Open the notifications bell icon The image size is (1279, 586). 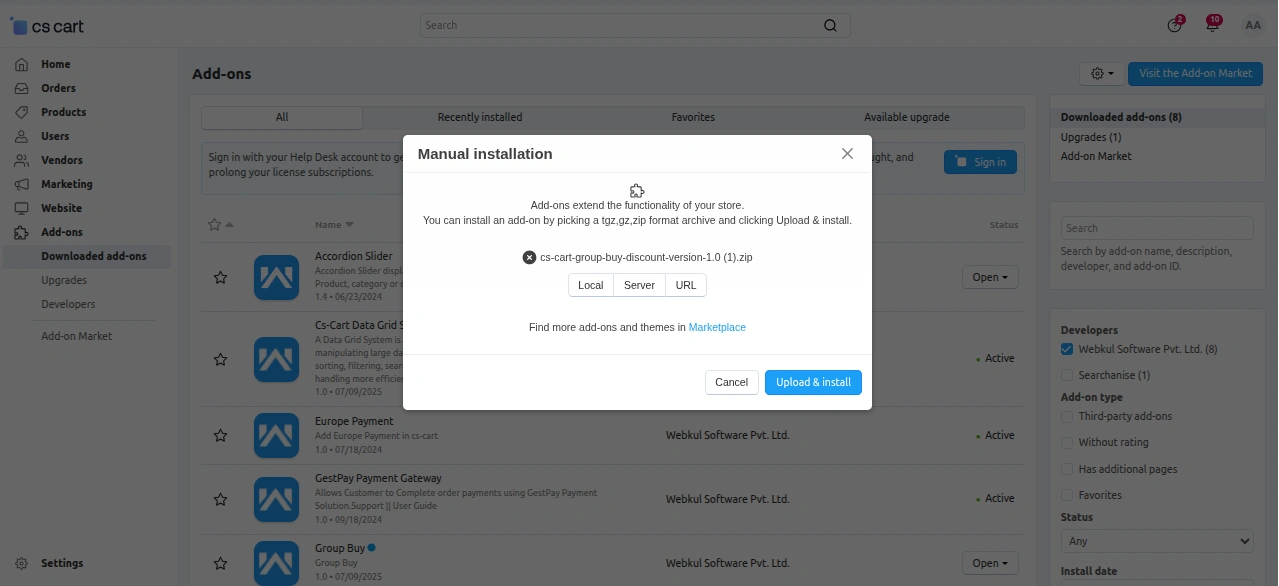tap(1211, 24)
